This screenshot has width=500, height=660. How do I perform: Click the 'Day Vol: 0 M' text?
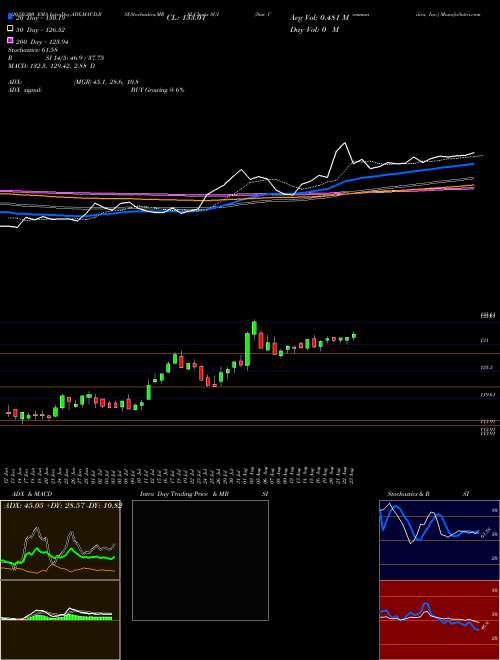(x=315, y=29)
